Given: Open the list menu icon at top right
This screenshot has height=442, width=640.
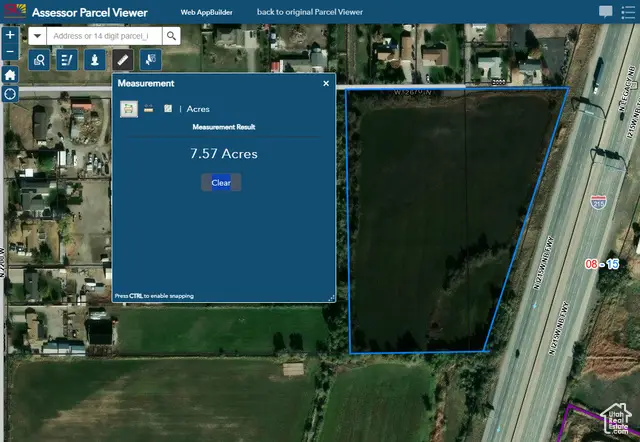Looking at the screenshot, I should 629,12.
